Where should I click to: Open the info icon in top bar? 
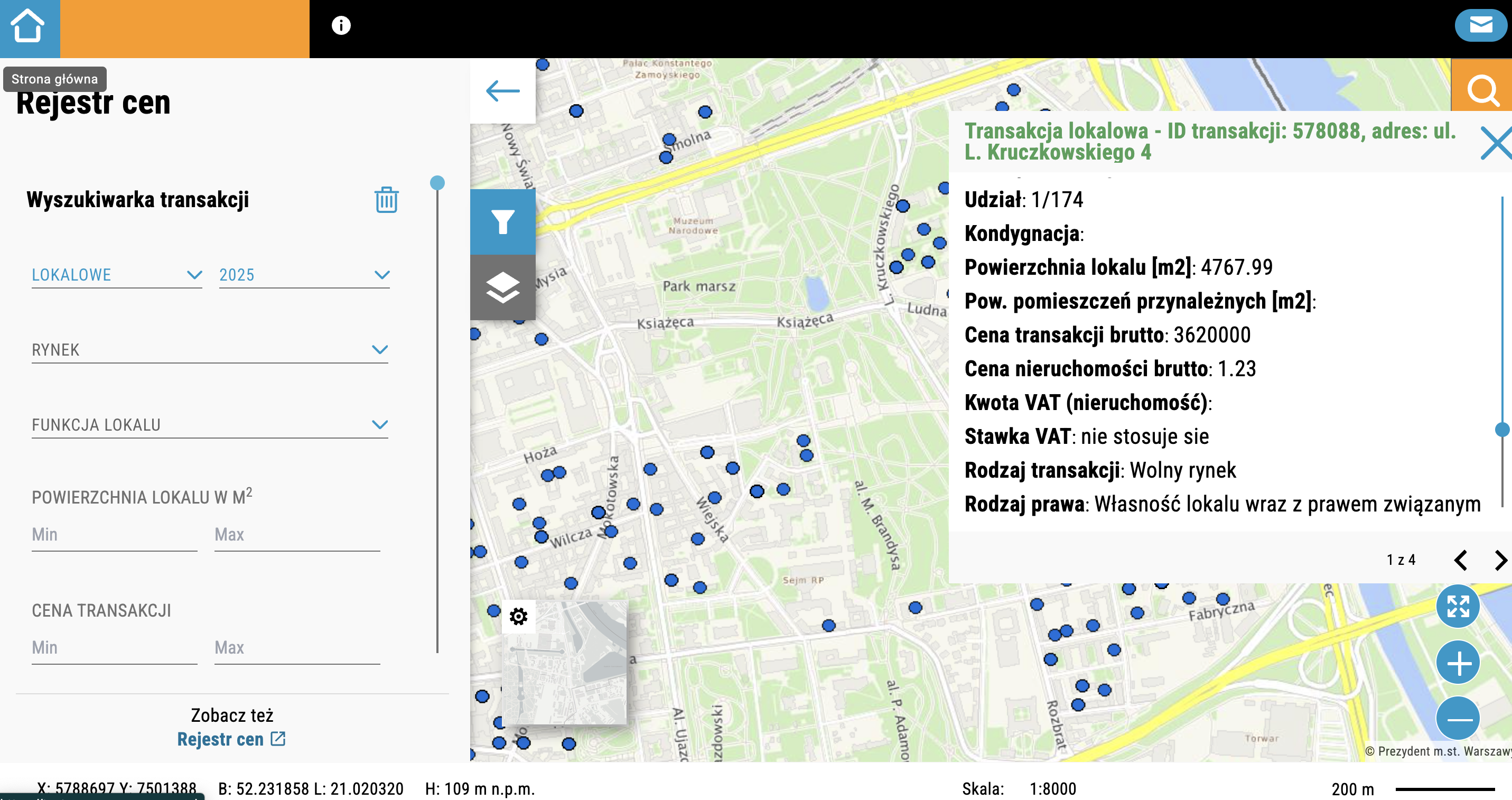click(x=341, y=25)
